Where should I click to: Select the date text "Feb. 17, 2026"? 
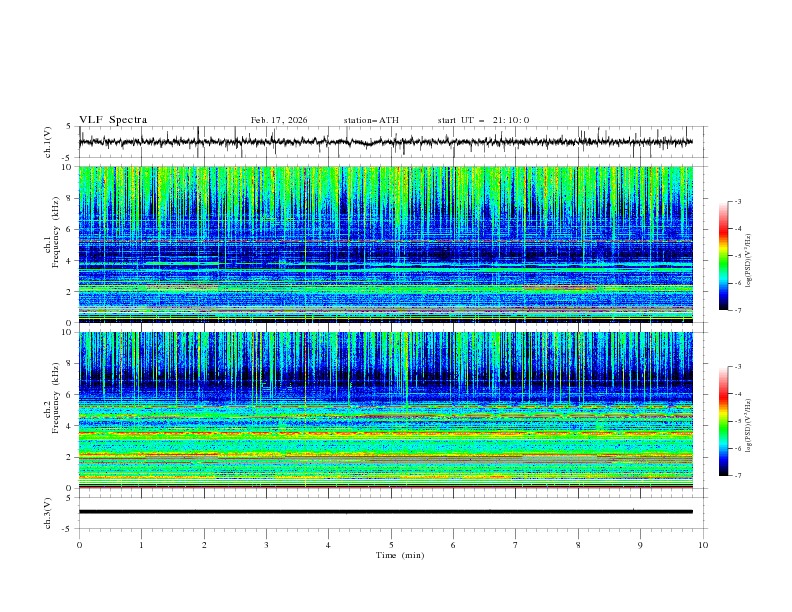pos(279,120)
